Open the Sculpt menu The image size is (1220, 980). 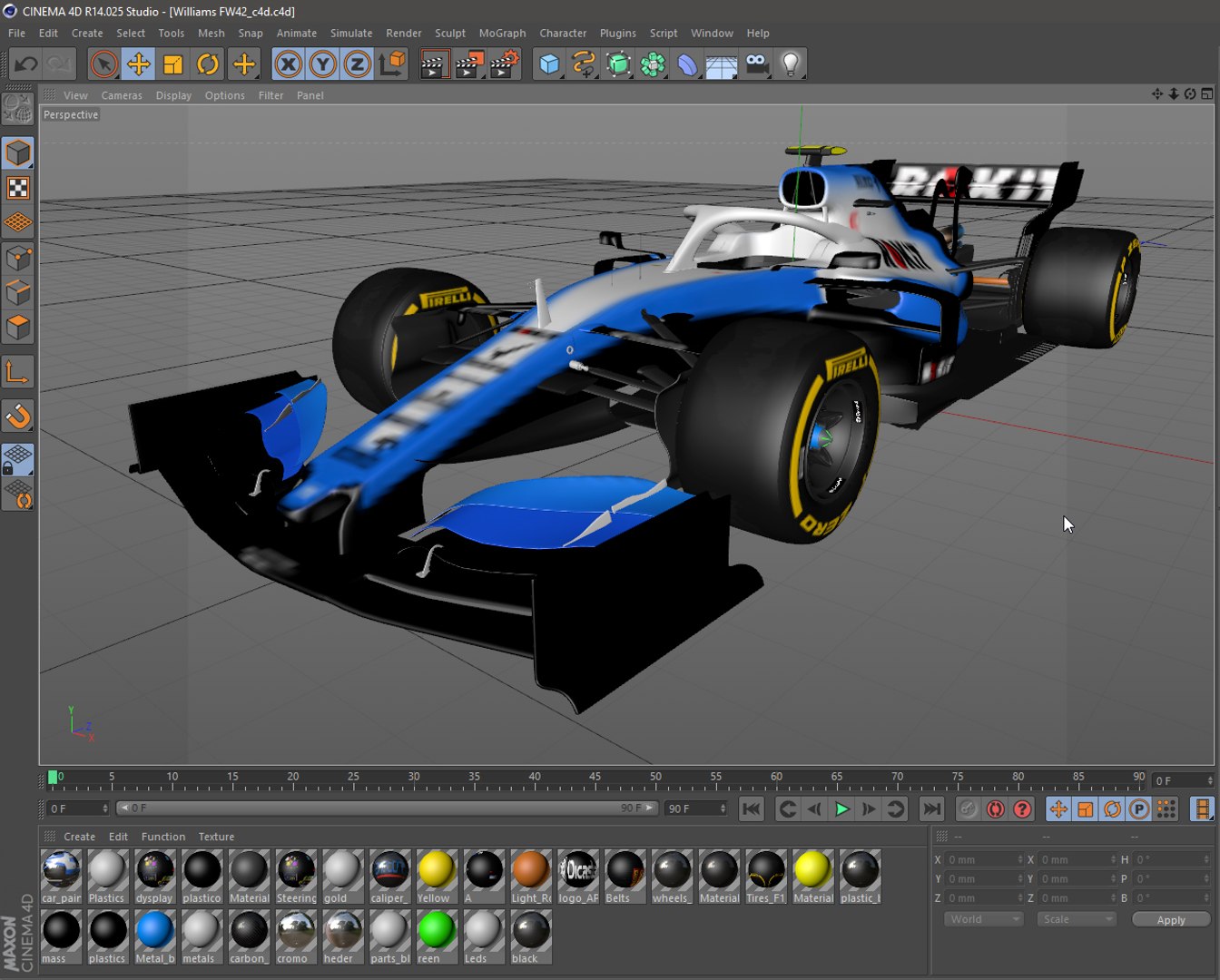(450, 33)
